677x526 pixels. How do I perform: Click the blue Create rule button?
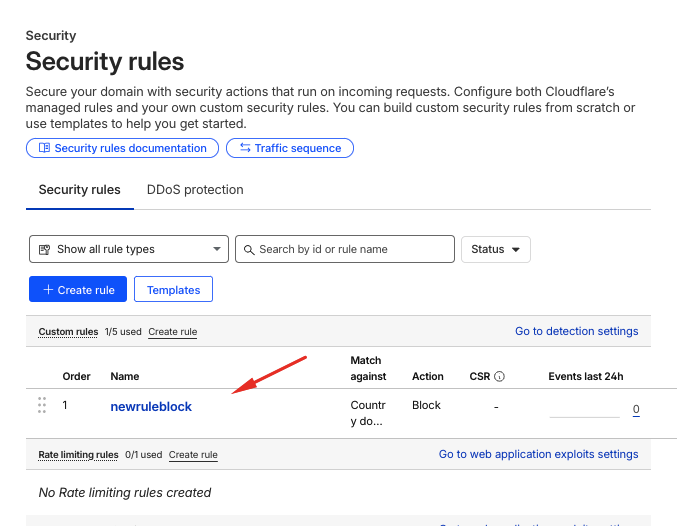tap(78, 289)
